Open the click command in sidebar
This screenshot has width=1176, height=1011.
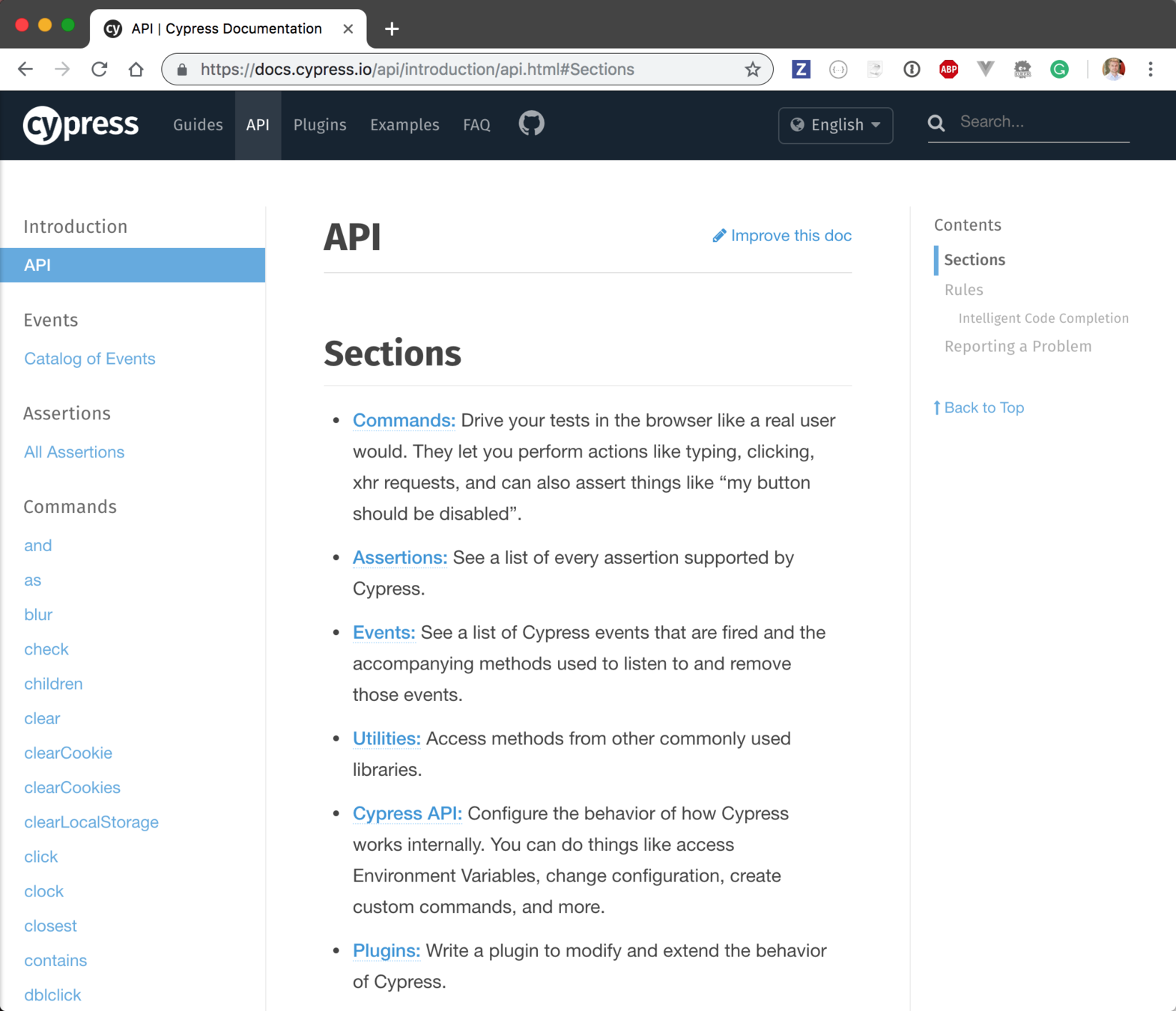(x=41, y=857)
